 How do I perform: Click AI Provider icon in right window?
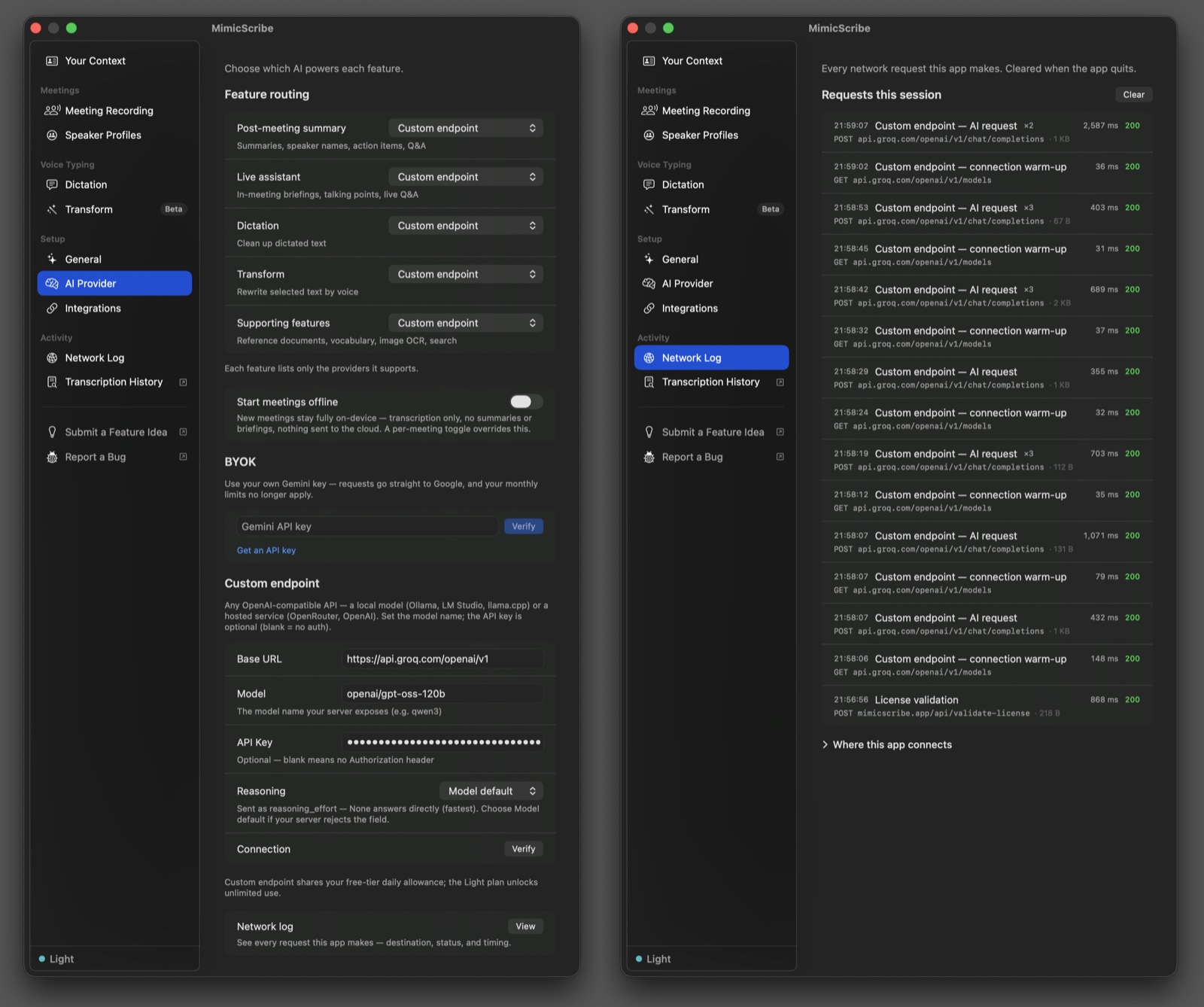tap(649, 284)
